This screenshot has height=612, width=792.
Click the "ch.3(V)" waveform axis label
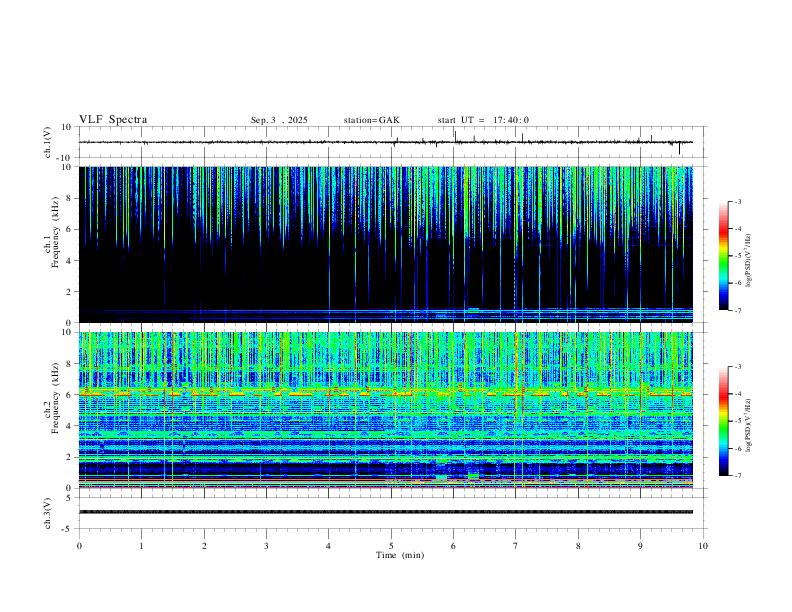pos(48,513)
